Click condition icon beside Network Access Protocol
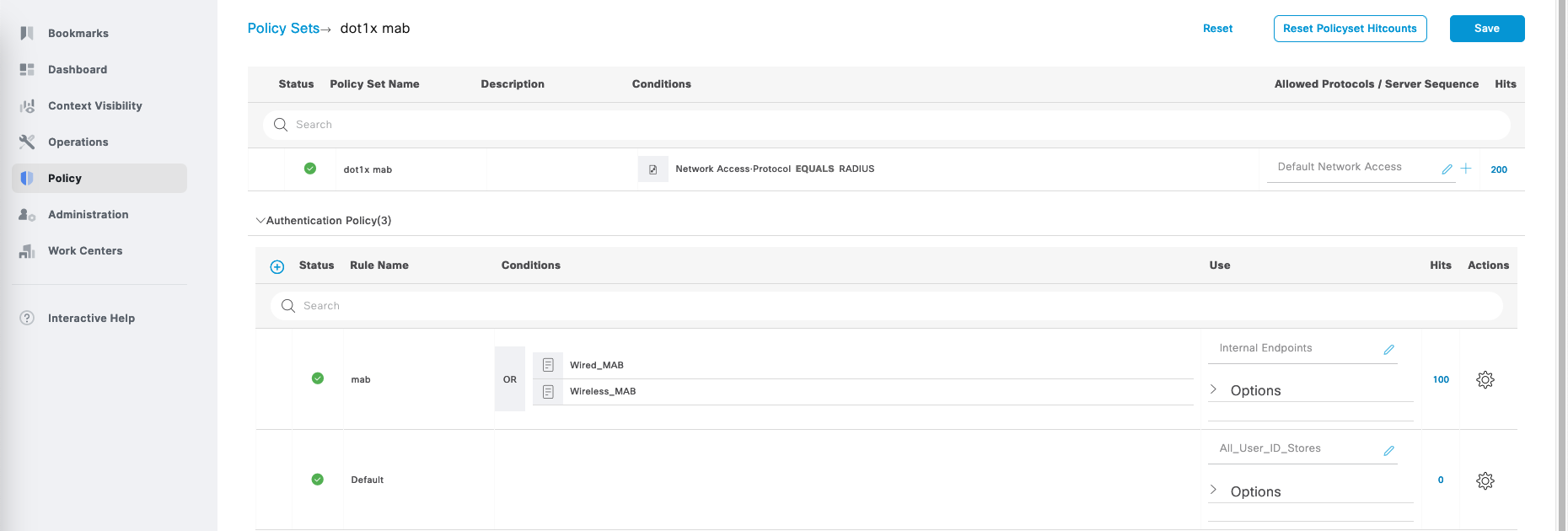The height and width of the screenshot is (531, 1568). click(652, 169)
